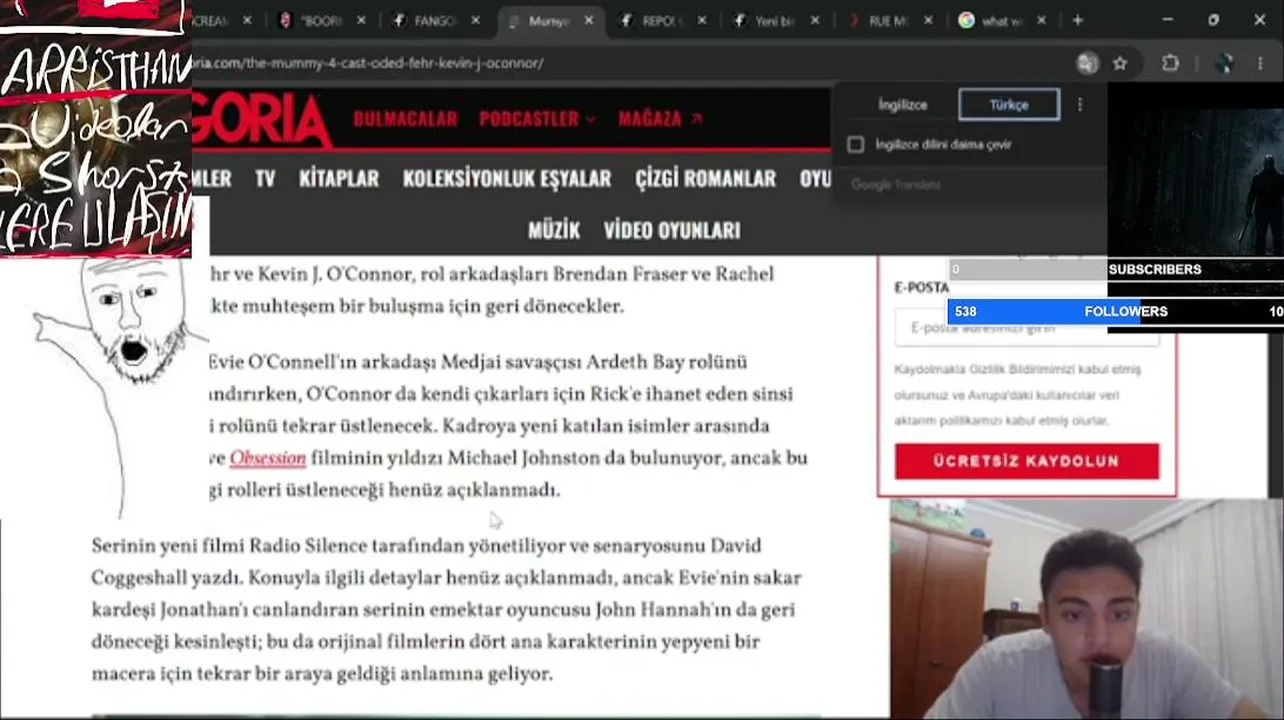The height and width of the screenshot is (720, 1284).
Task: Open the Chrome profile avatar
Action: click(x=1224, y=63)
